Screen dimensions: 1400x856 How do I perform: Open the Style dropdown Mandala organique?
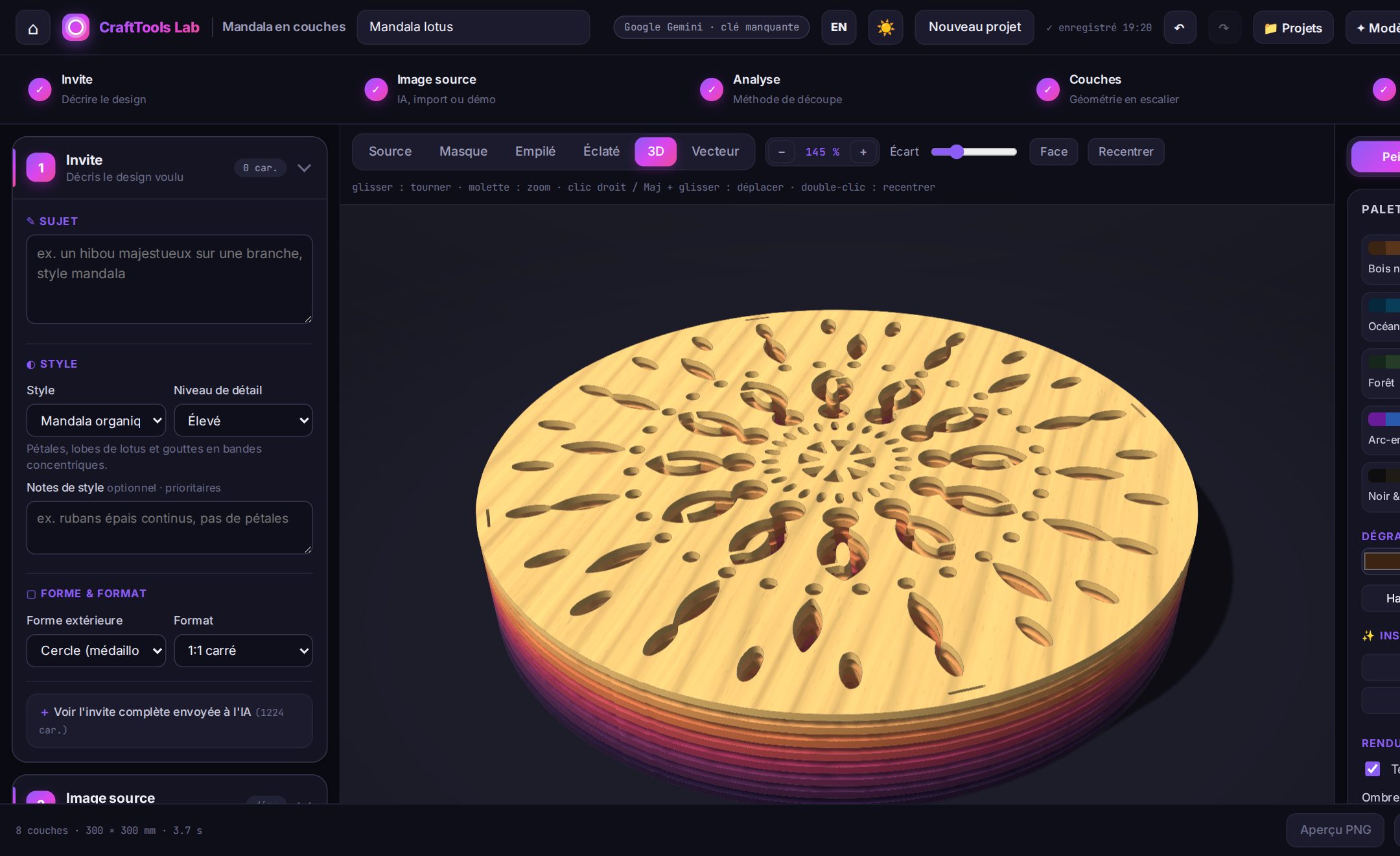click(x=96, y=421)
